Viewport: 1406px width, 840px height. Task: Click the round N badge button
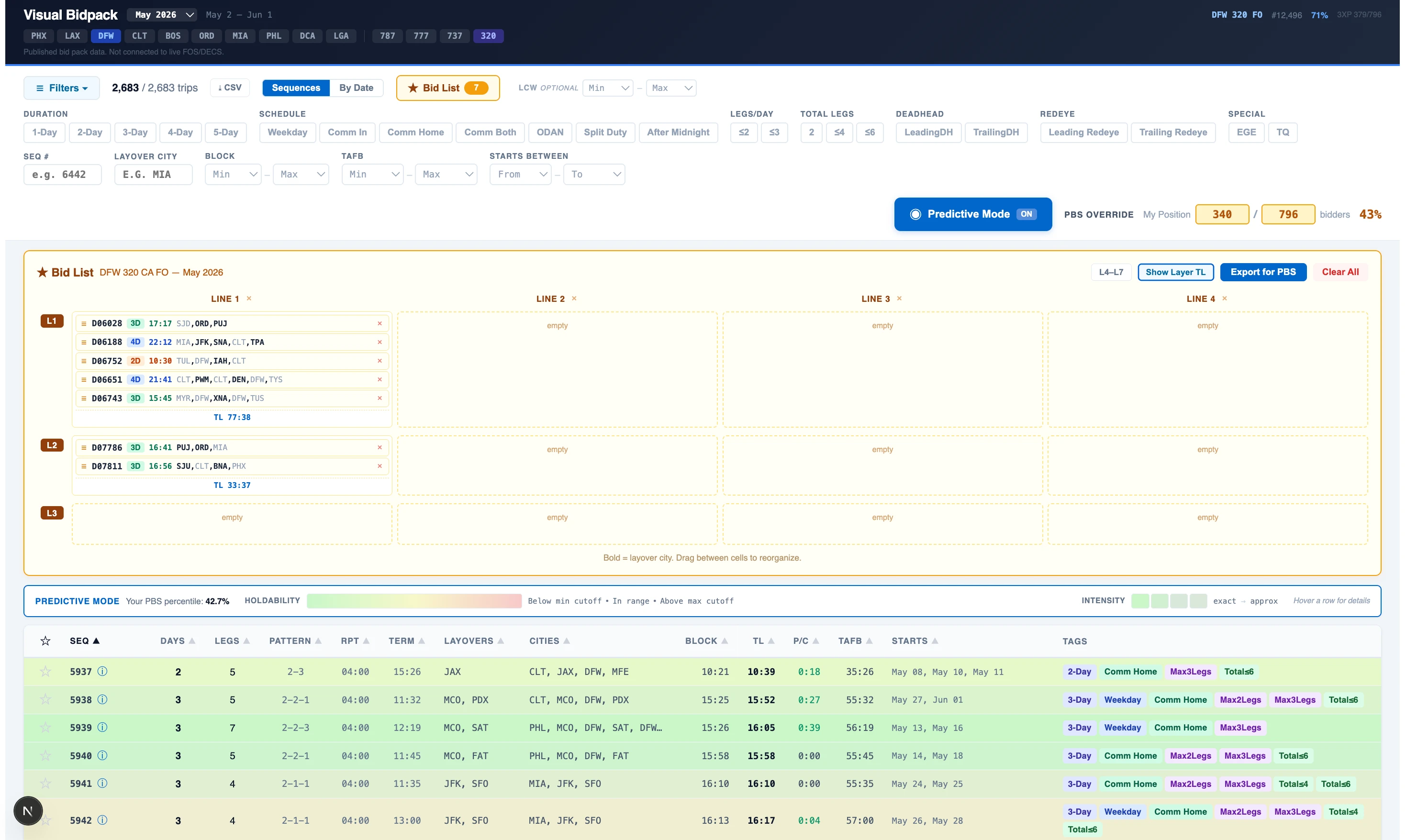(x=28, y=811)
